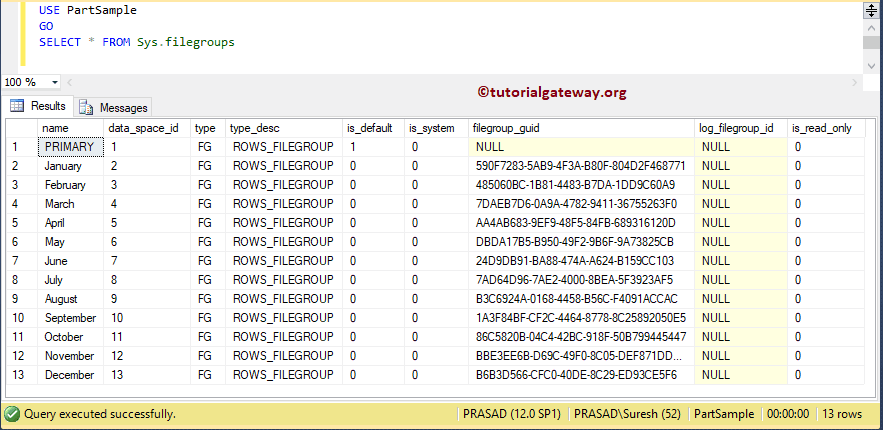Select row header number 13
The height and width of the screenshot is (430, 883).
click(x=21, y=375)
